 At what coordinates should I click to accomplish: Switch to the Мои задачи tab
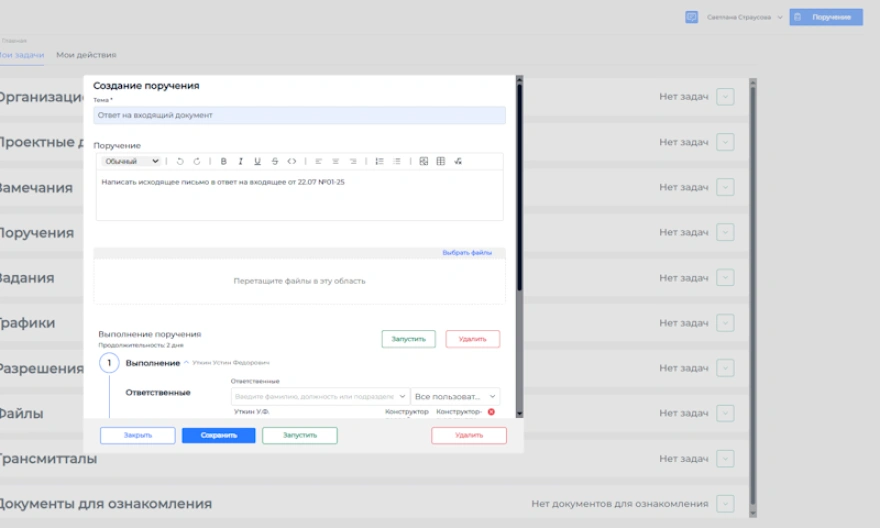(21, 55)
